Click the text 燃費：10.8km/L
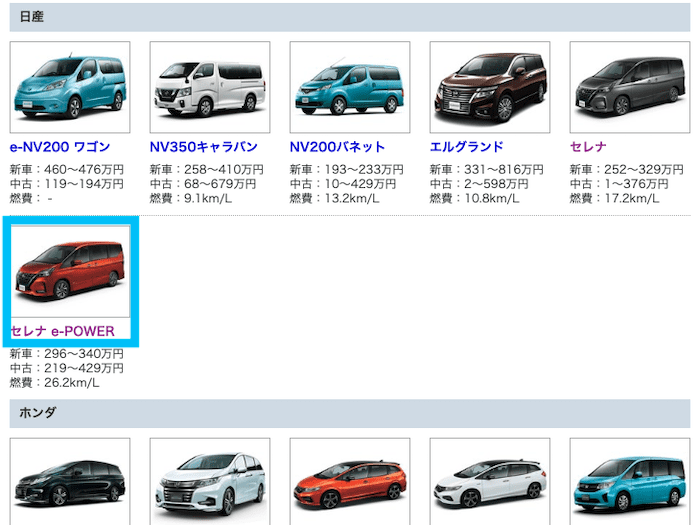Screen dimensions: 700x525 pyautogui.click(x=475, y=198)
